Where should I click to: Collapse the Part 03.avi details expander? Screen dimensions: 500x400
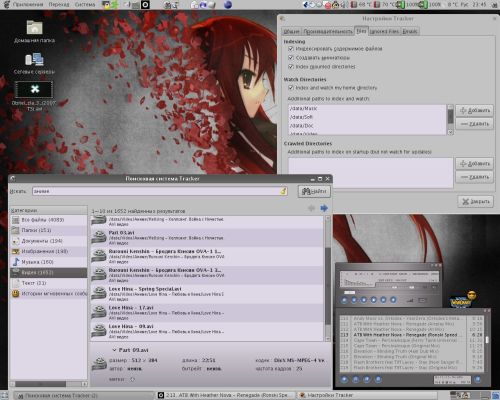click(114, 350)
